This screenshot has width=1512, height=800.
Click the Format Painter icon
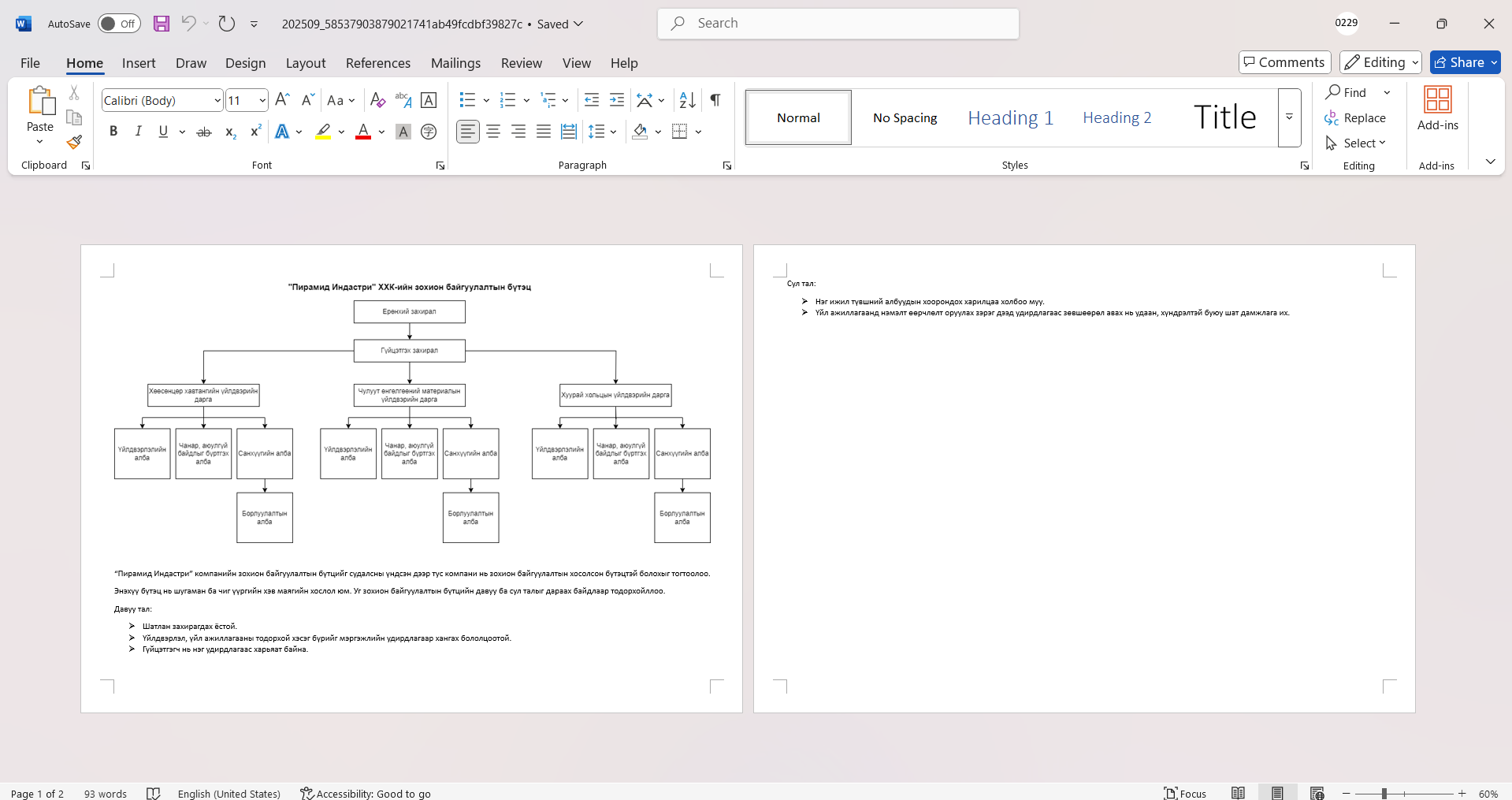pyautogui.click(x=74, y=143)
